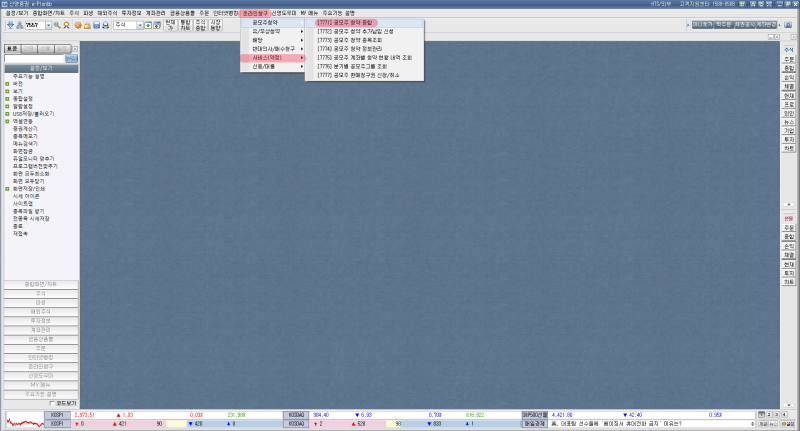Screen dimensions: 800x431
Task: Click the camera icon at toolbar far right
Action: point(788,24)
